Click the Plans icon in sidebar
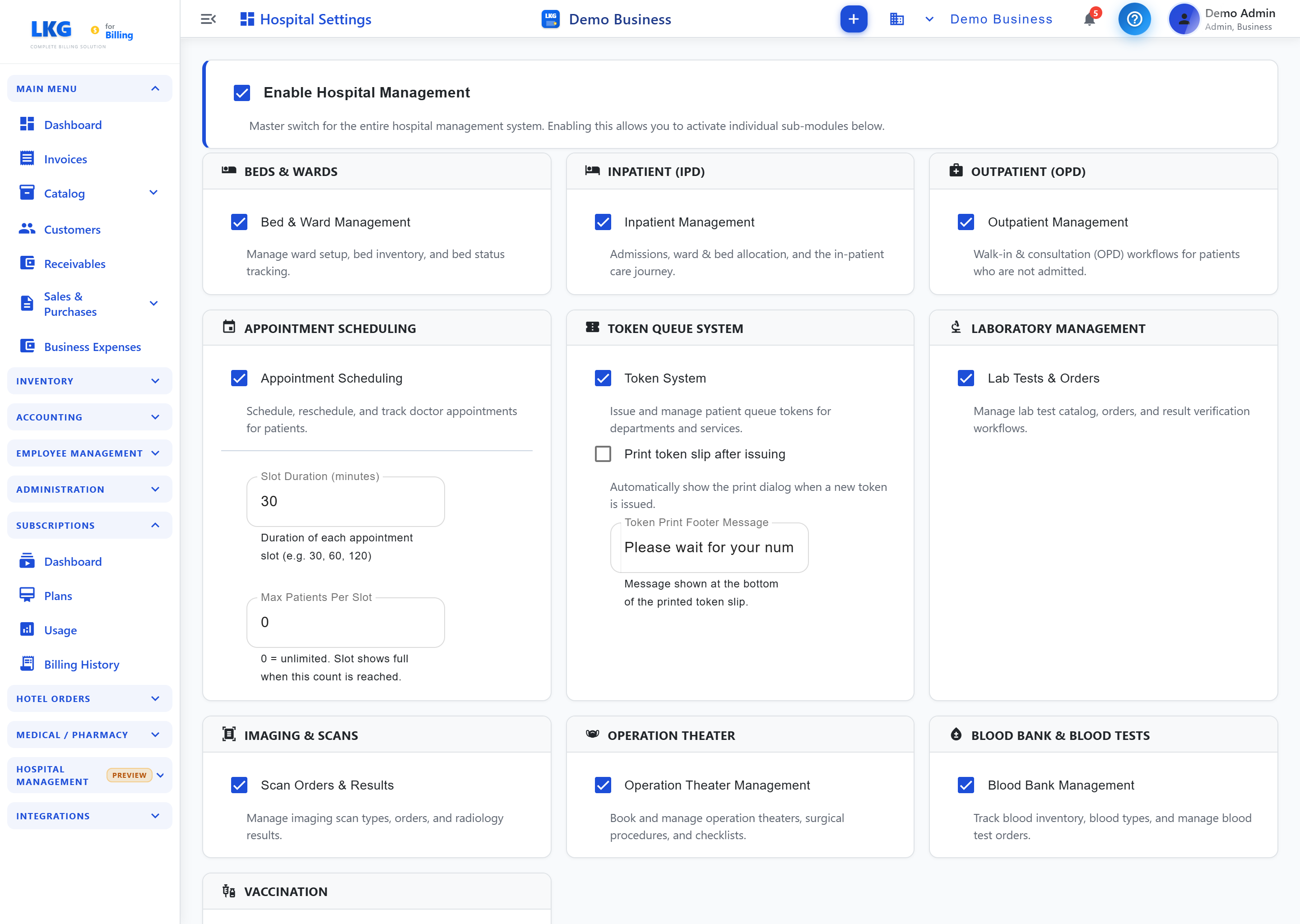 click(27, 595)
